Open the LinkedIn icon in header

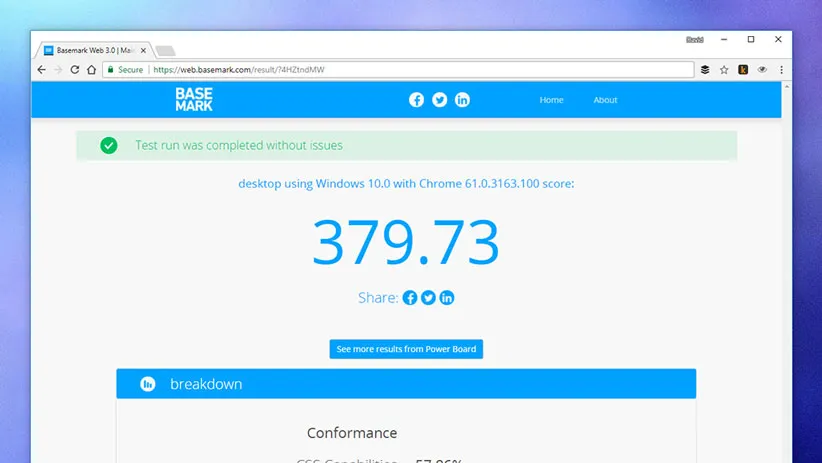(x=462, y=100)
